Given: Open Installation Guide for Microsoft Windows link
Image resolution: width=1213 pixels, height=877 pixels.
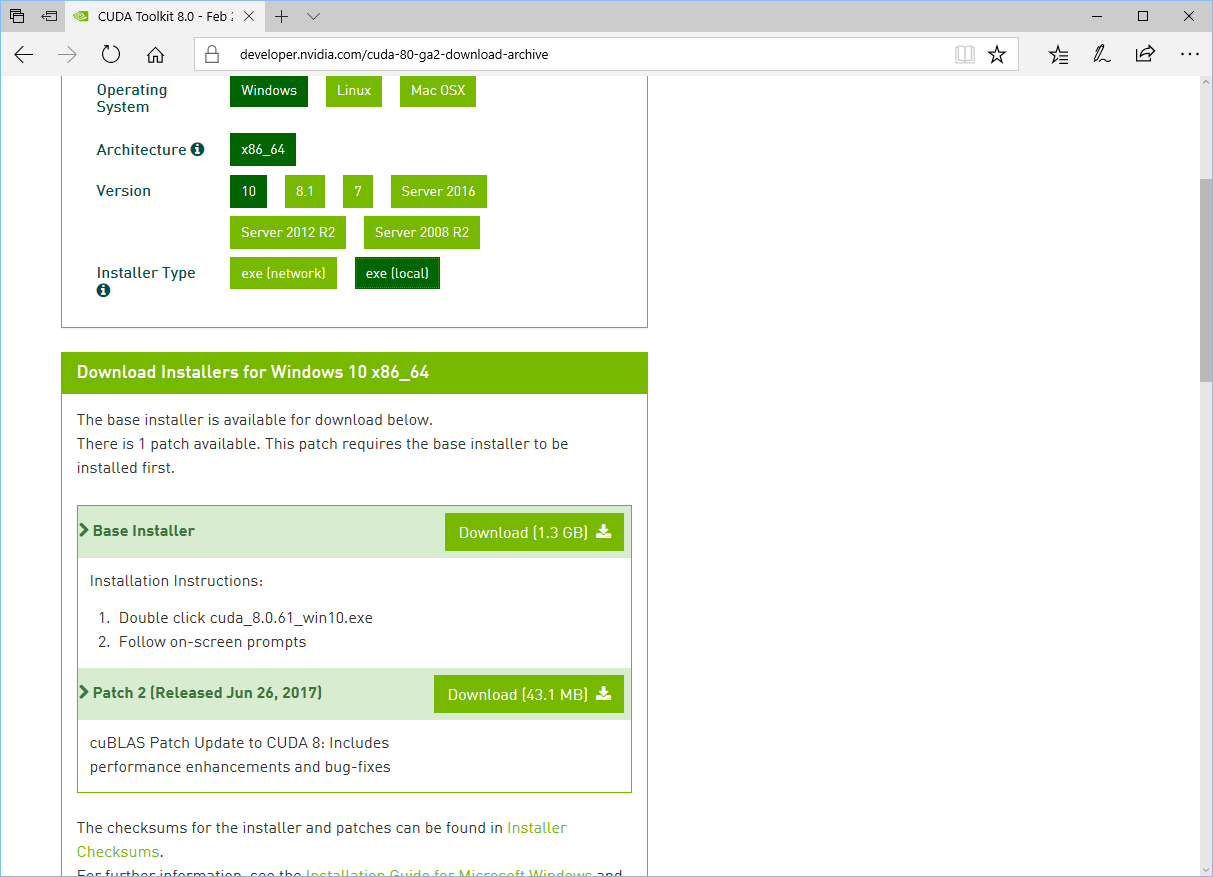Looking at the screenshot, I should point(449,872).
